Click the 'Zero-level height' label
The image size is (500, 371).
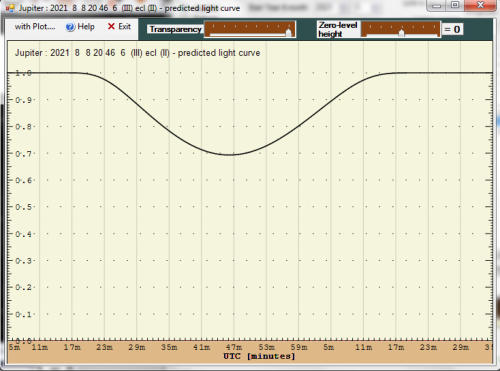(338, 29)
